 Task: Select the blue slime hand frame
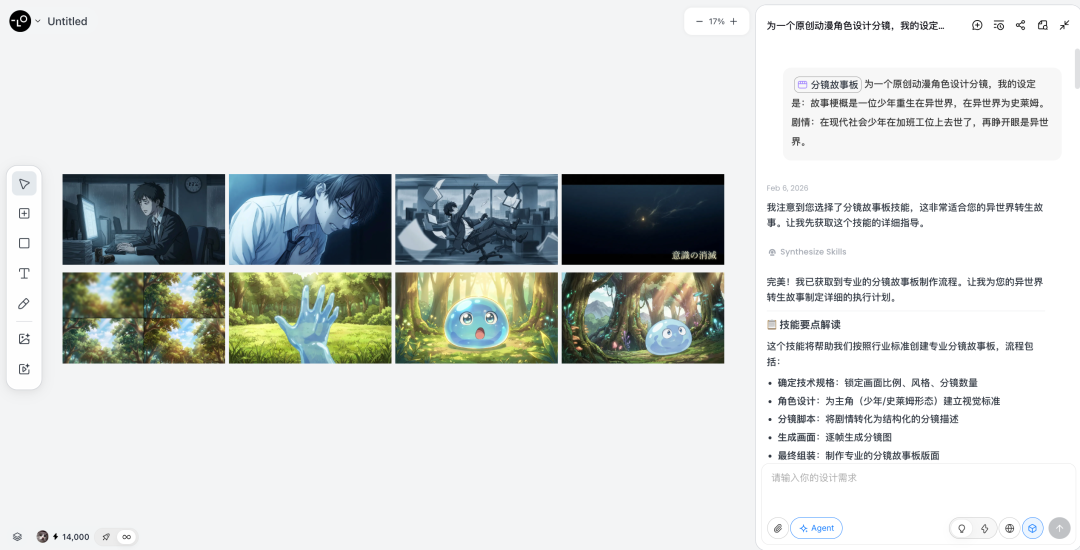(310, 318)
